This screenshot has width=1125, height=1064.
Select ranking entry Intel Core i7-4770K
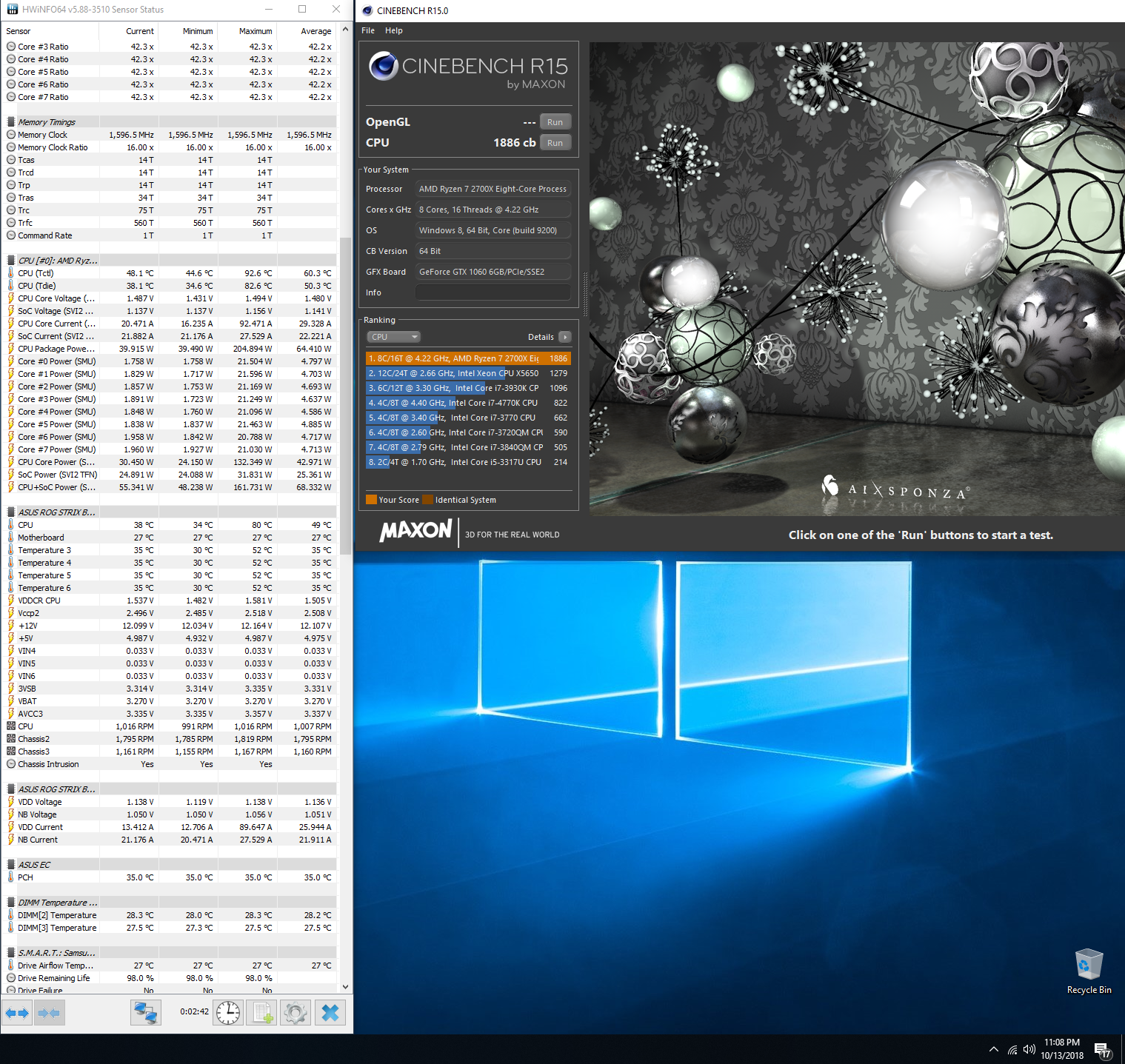468,403
